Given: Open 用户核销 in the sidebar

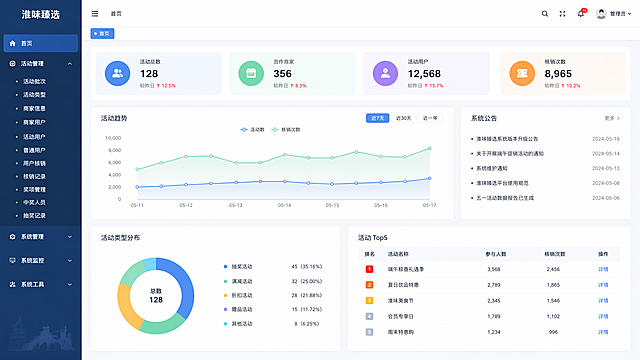Looking at the screenshot, I should pyautogui.click(x=35, y=163).
